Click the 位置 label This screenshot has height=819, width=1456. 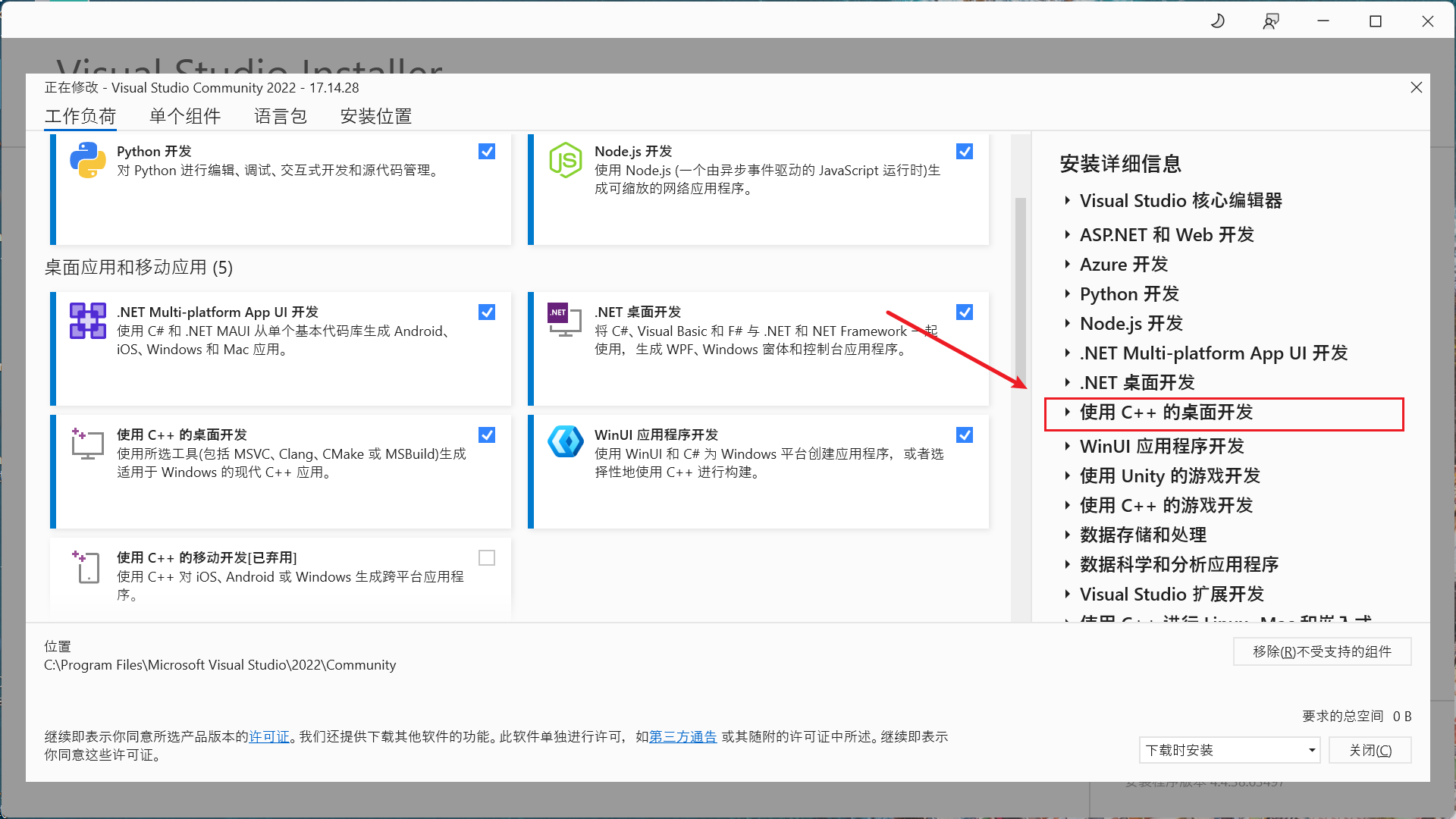(x=58, y=647)
